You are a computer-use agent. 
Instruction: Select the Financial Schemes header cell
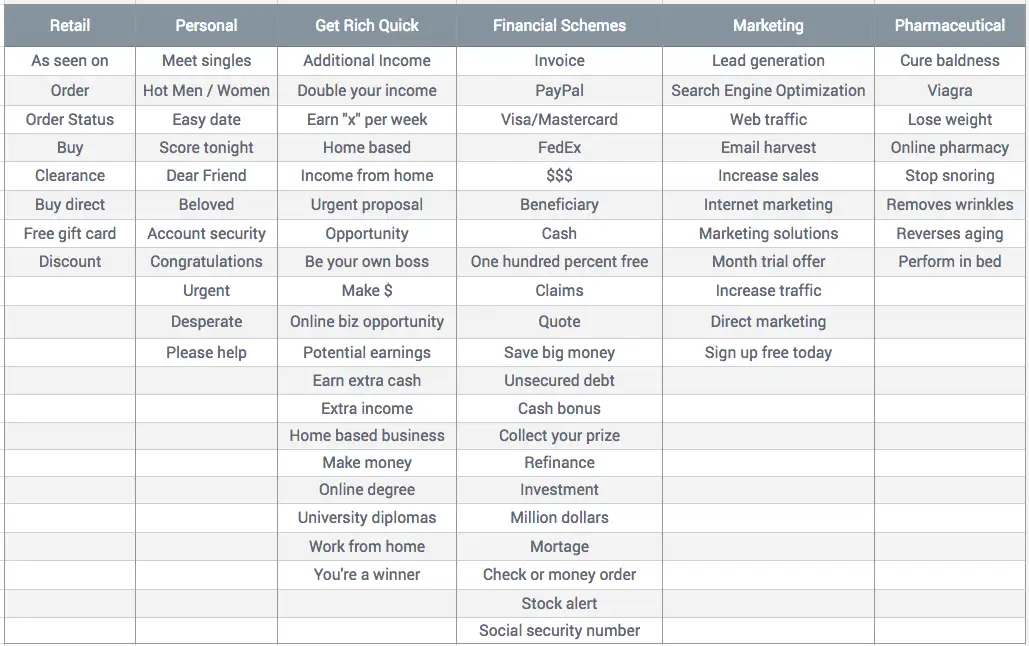click(x=559, y=26)
